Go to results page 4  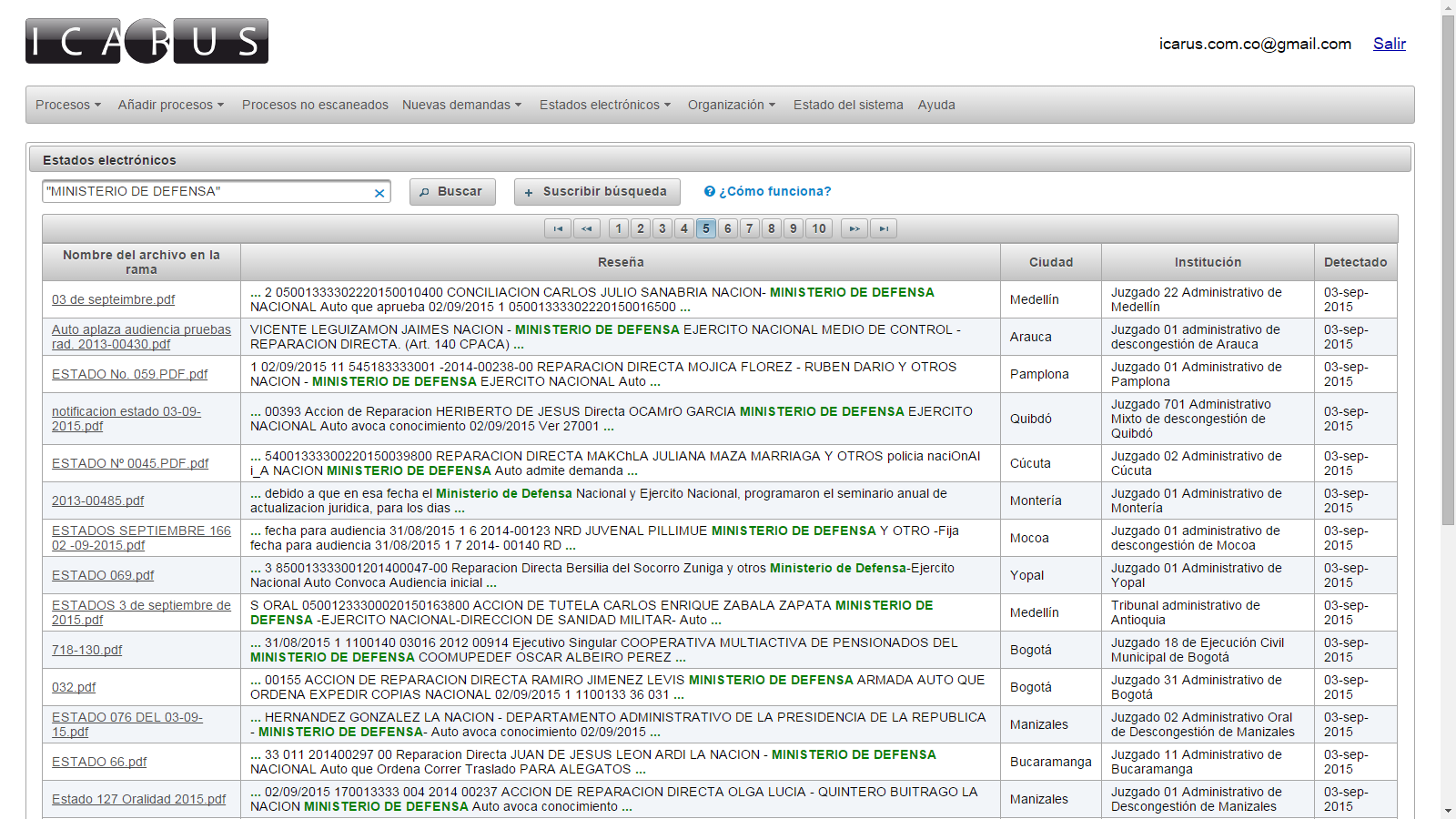pyautogui.click(x=684, y=228)
